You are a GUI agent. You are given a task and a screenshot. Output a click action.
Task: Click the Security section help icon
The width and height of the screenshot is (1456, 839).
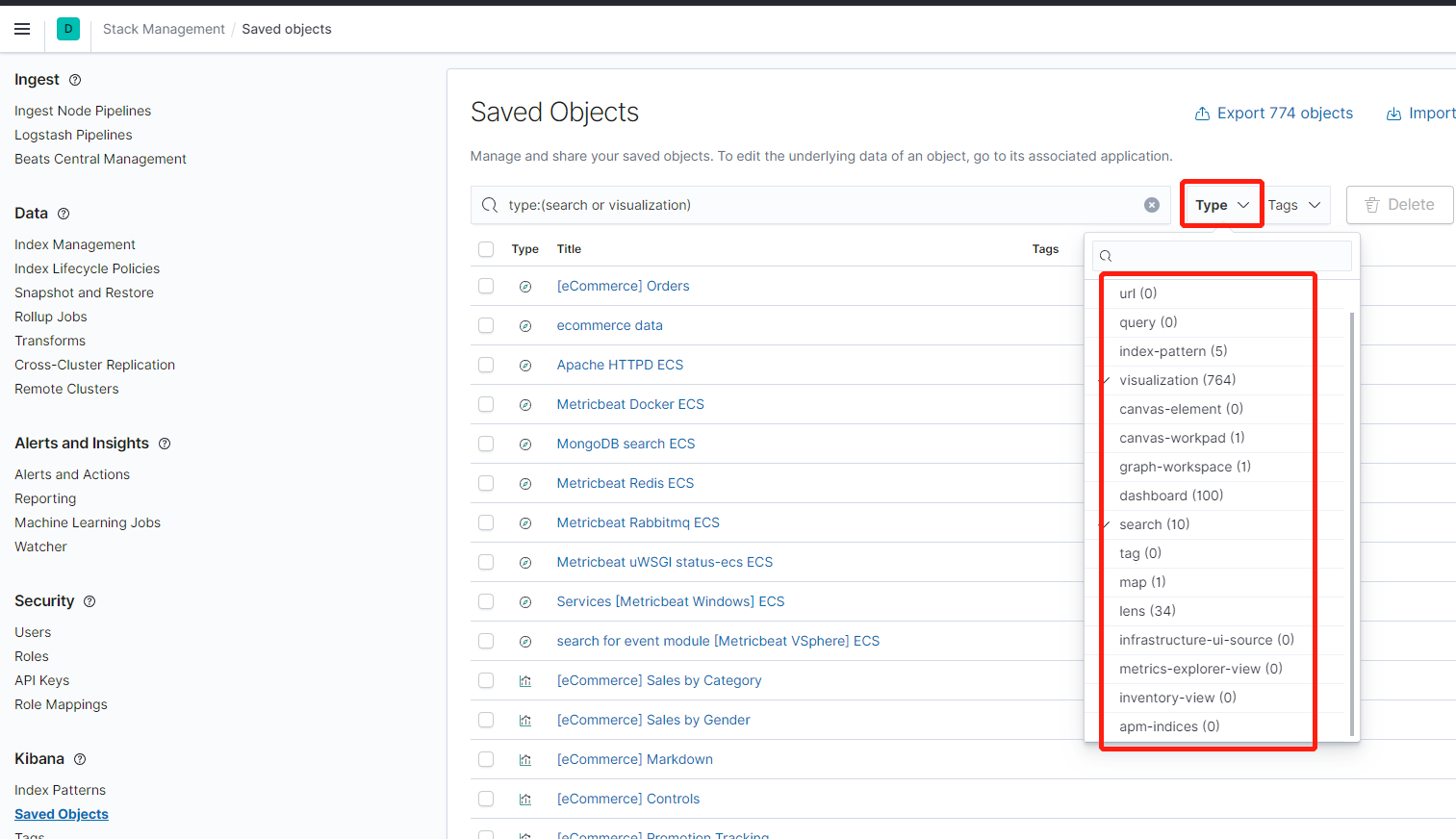89,601
